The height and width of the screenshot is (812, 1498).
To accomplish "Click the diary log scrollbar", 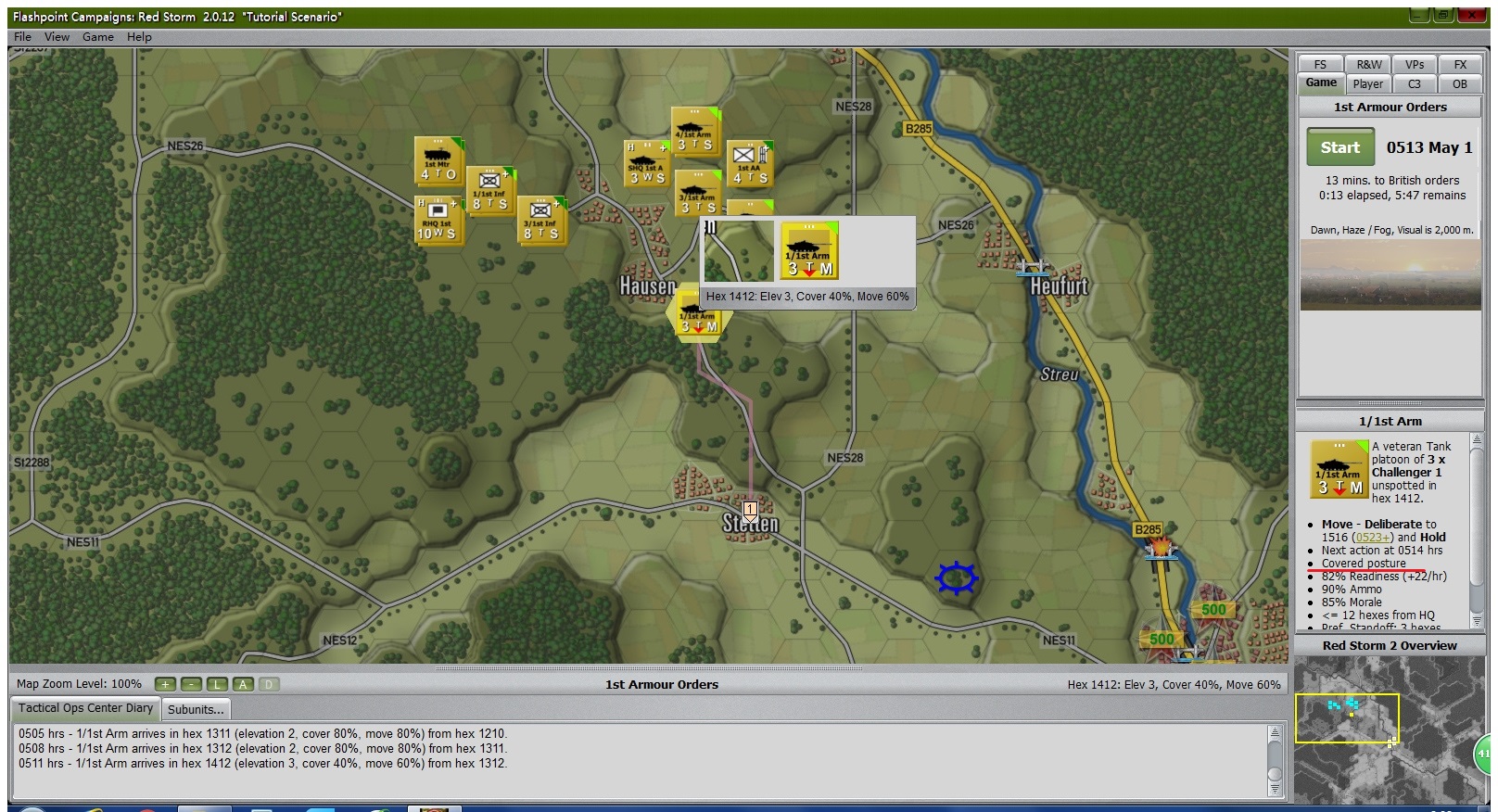I will point(1275,760).
